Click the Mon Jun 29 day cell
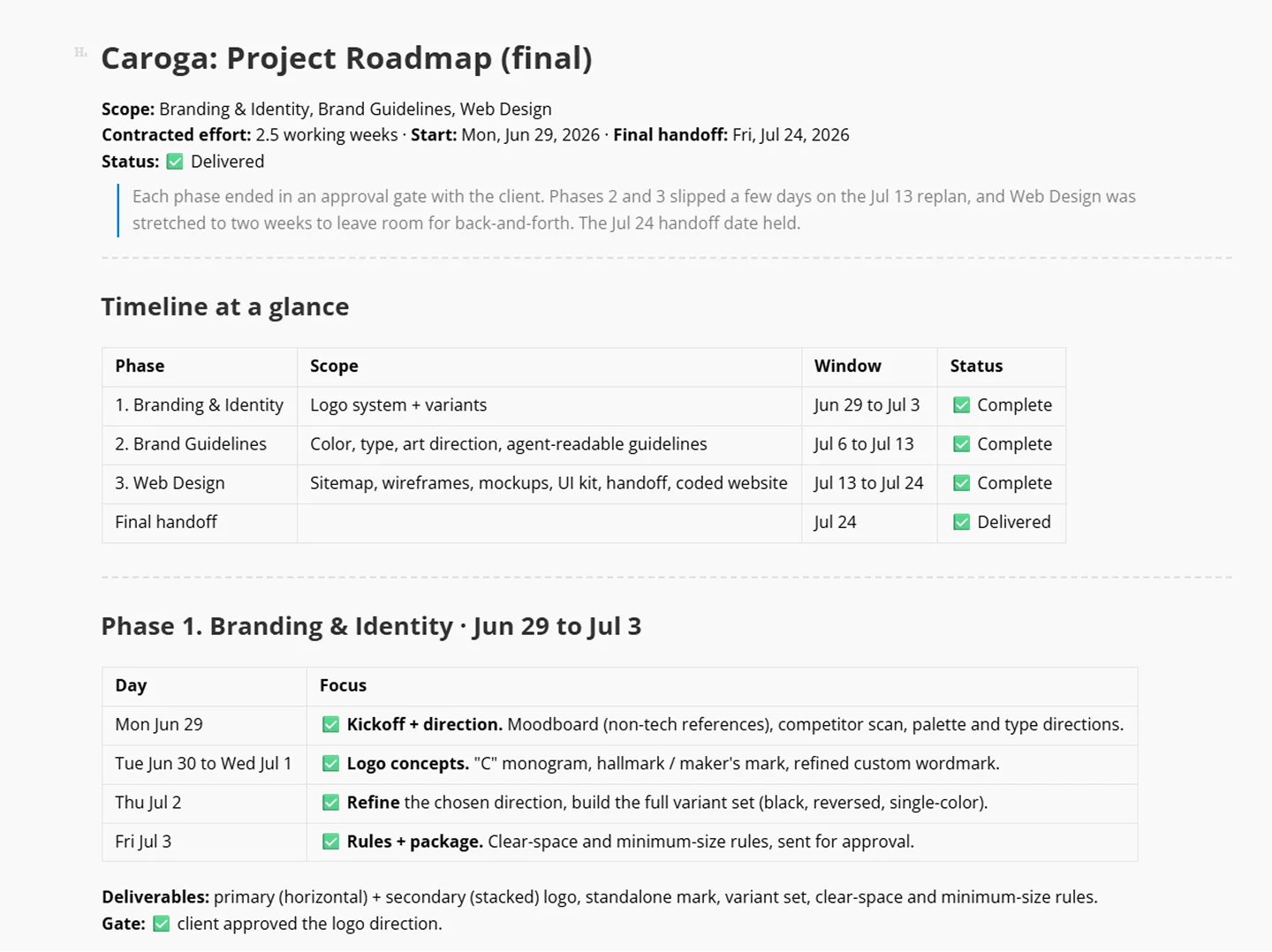The height and width of the screenshot is (952, 1272). click(204, 725)
